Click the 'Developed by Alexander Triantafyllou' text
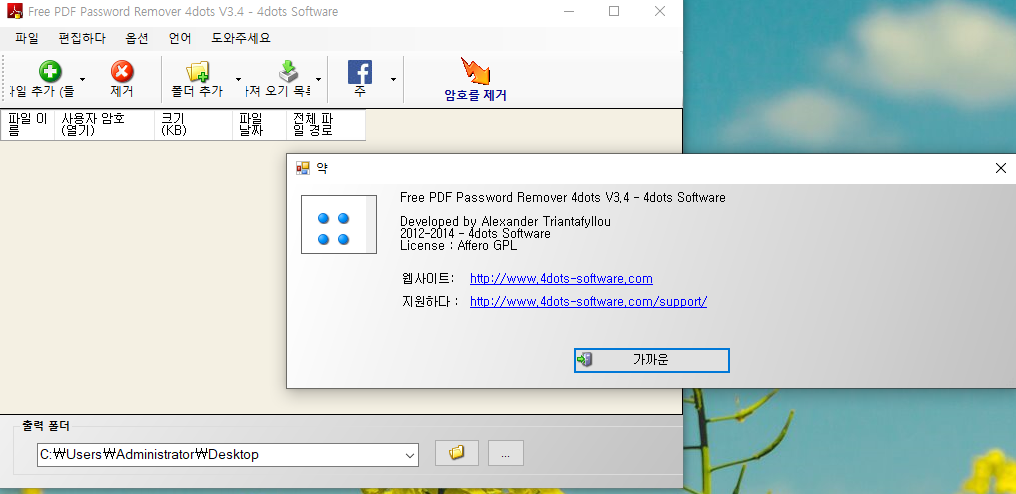 505,222
